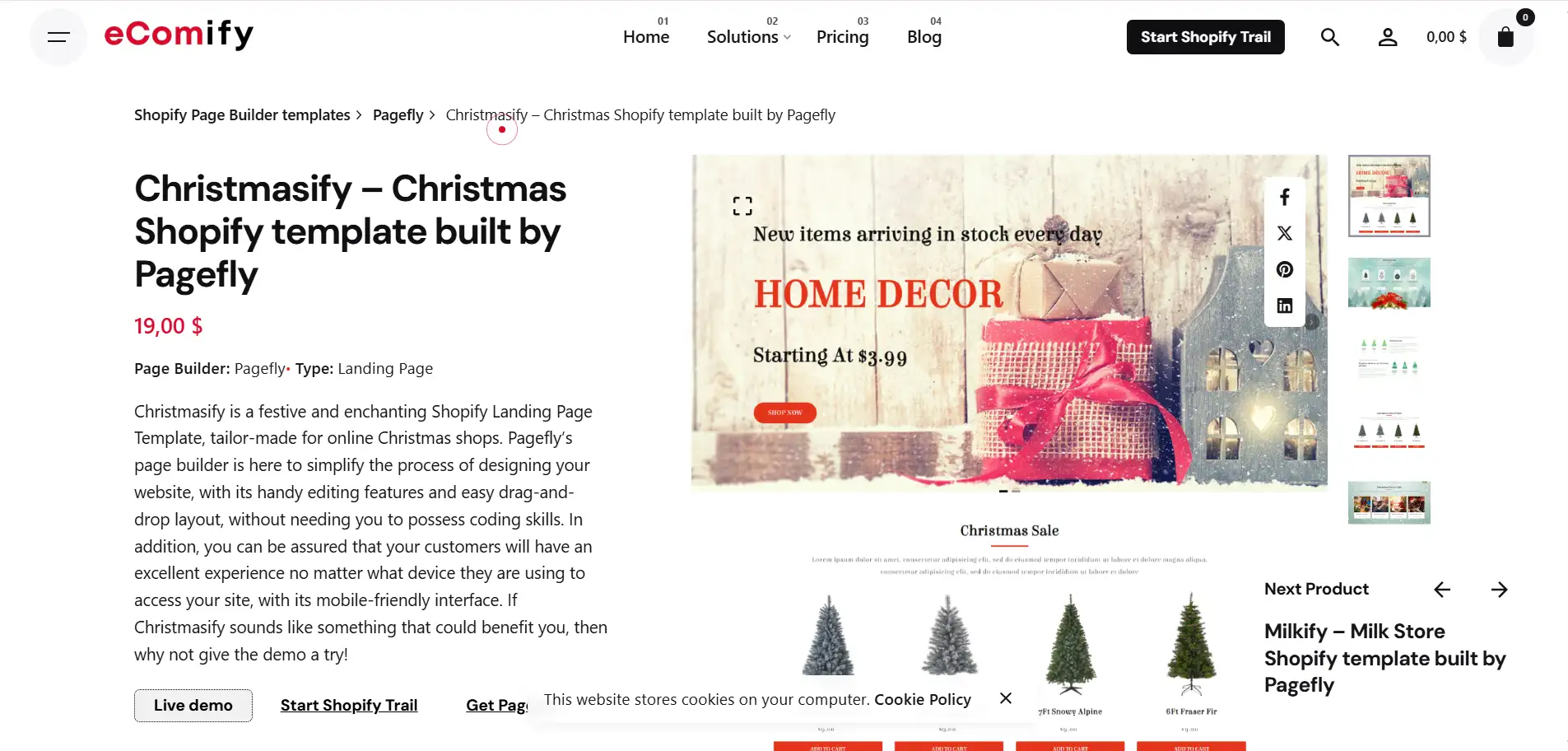Image resolution: width=1568 pixels, height=751 pixels.
Task: Click the Live demo button
Action: (193, 706)
